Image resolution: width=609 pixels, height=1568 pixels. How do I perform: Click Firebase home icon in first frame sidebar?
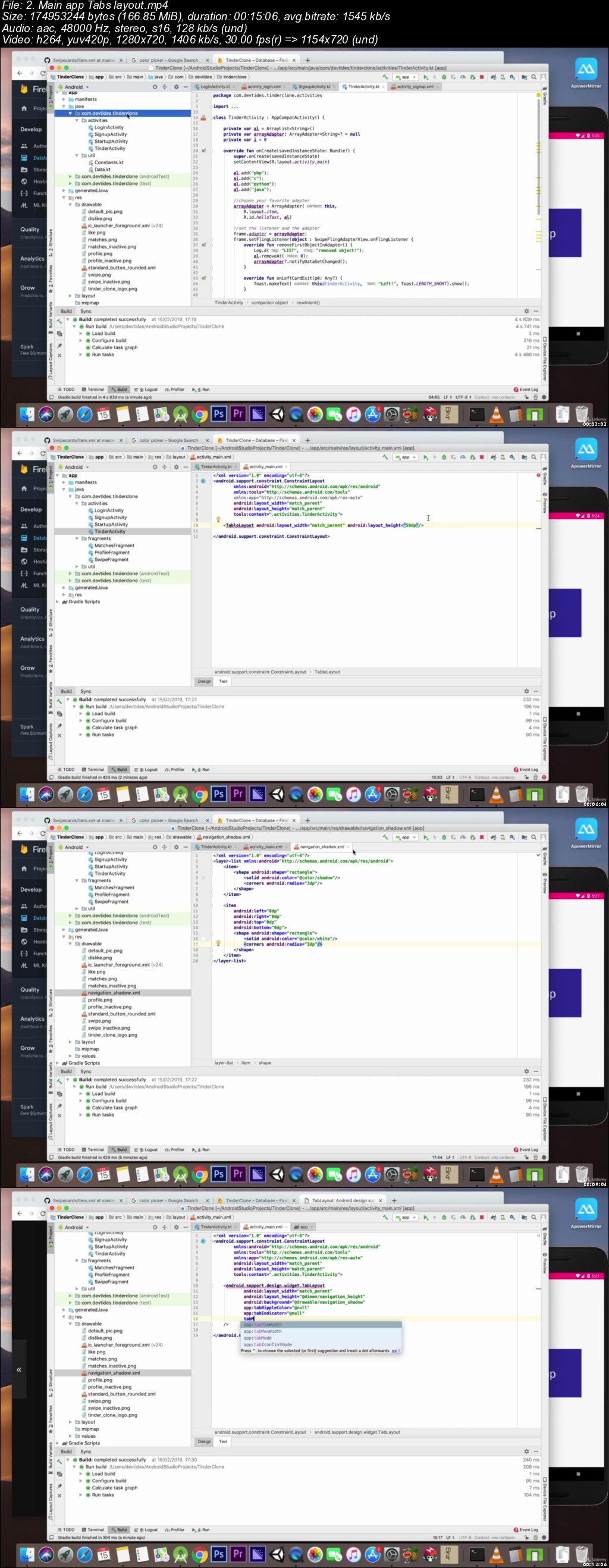click(x=24, y=108)
